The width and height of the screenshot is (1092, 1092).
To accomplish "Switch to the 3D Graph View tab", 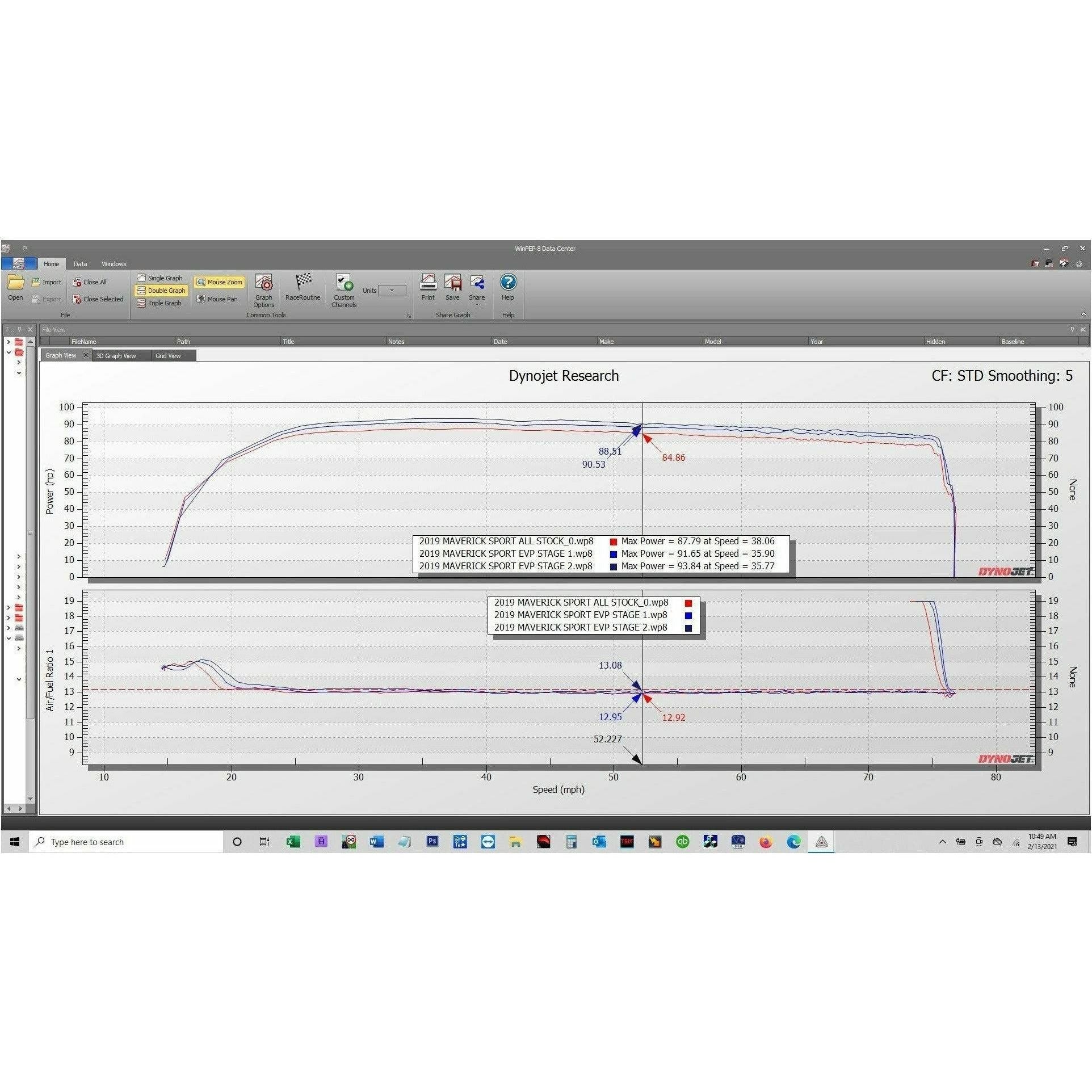I will tap(116, 356).
